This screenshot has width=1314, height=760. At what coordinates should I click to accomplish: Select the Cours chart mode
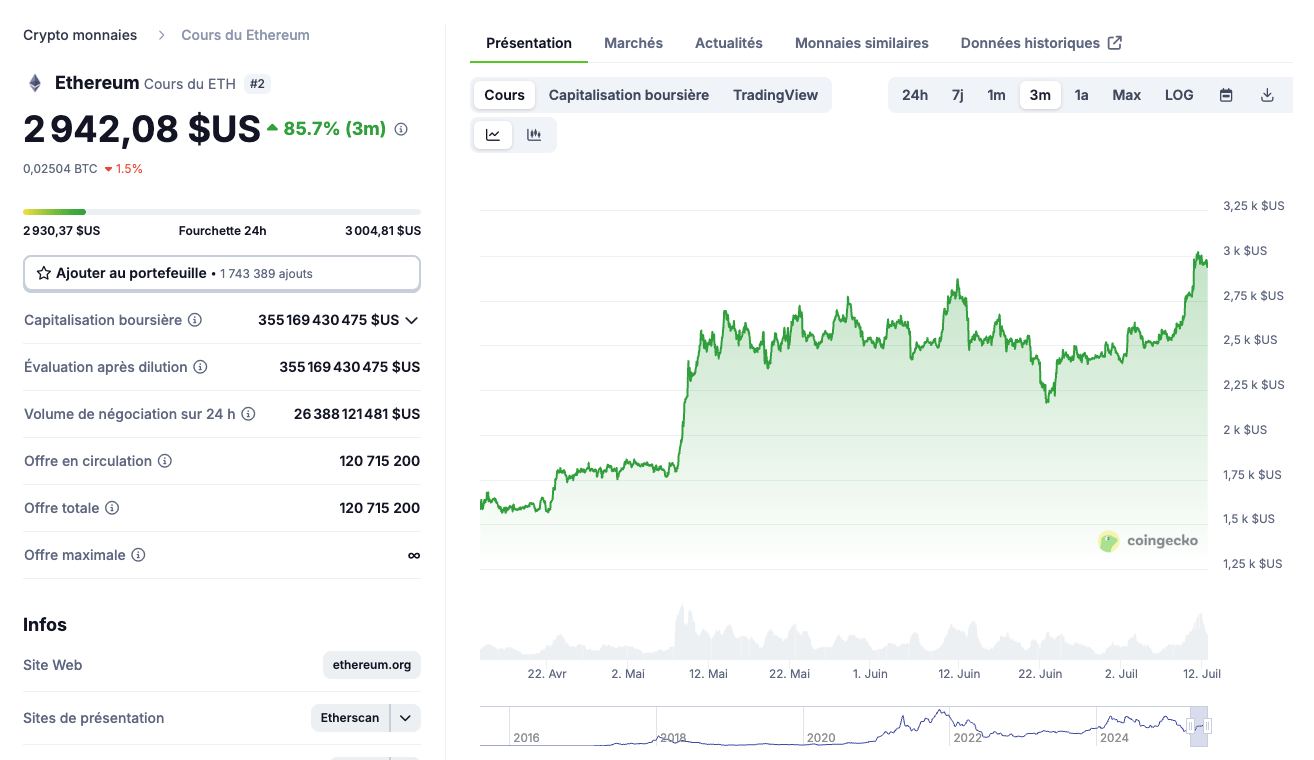(x=504, y=95)
